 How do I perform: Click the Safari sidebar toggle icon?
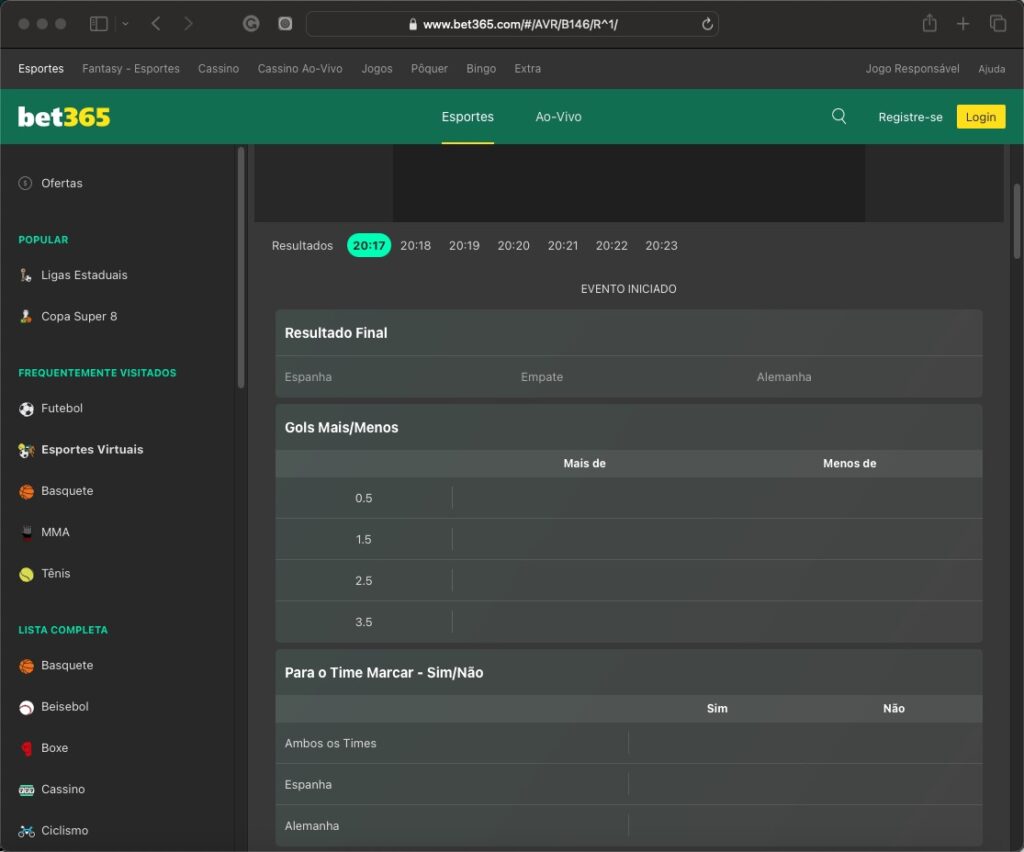click(99, 24)
